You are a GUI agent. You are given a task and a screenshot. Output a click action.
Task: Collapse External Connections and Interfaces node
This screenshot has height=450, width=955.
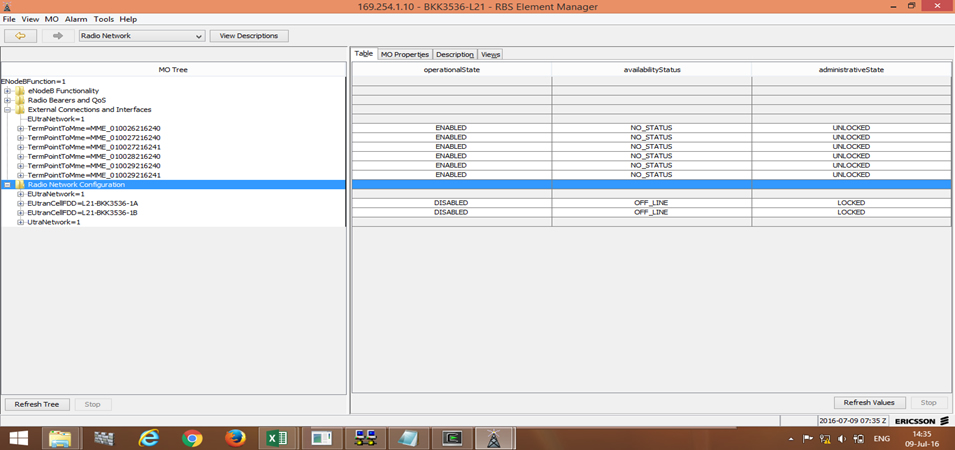(7, 110)
